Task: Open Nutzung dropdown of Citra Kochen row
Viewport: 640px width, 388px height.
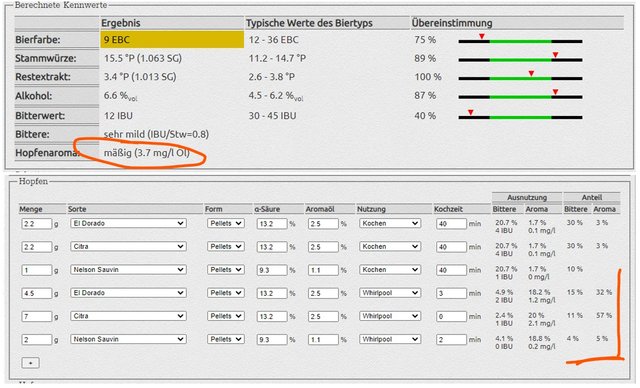Action: [x=390, y=247]
